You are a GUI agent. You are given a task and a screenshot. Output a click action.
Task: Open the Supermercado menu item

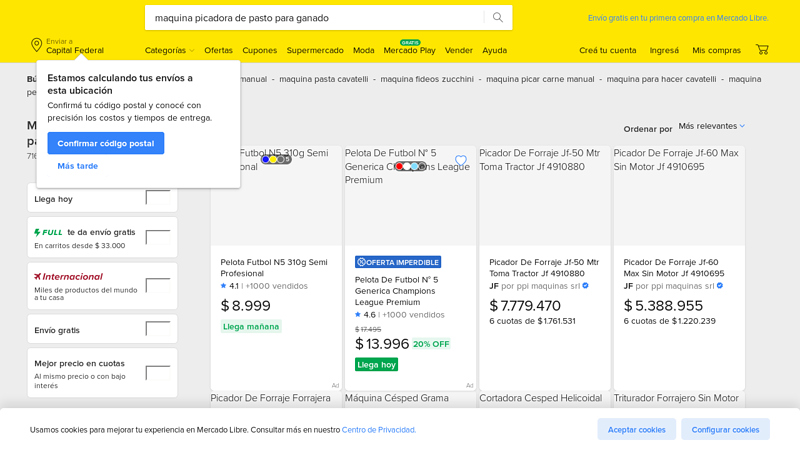314,50
